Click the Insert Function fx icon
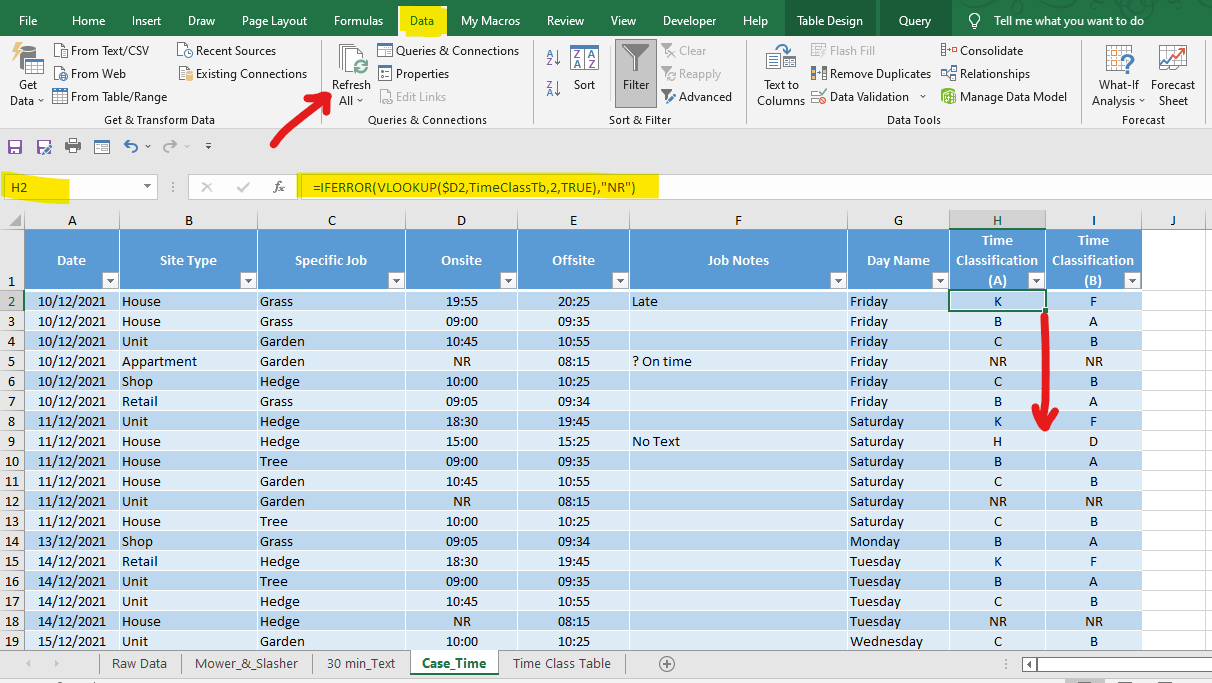1212x683 pixels. (x=279, y=187)
